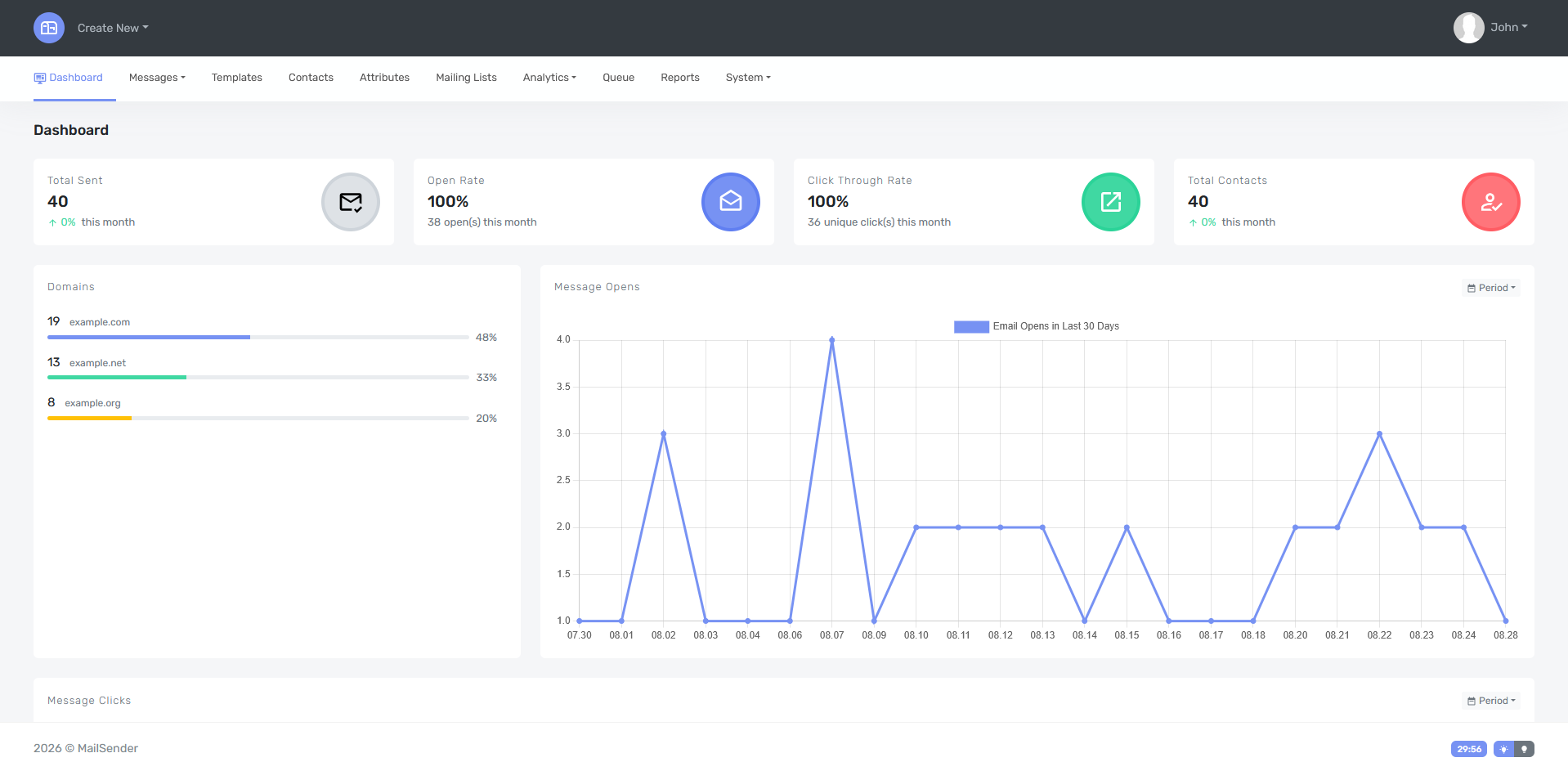Open the Message Clicks Period dropdown

[1491, 701]
